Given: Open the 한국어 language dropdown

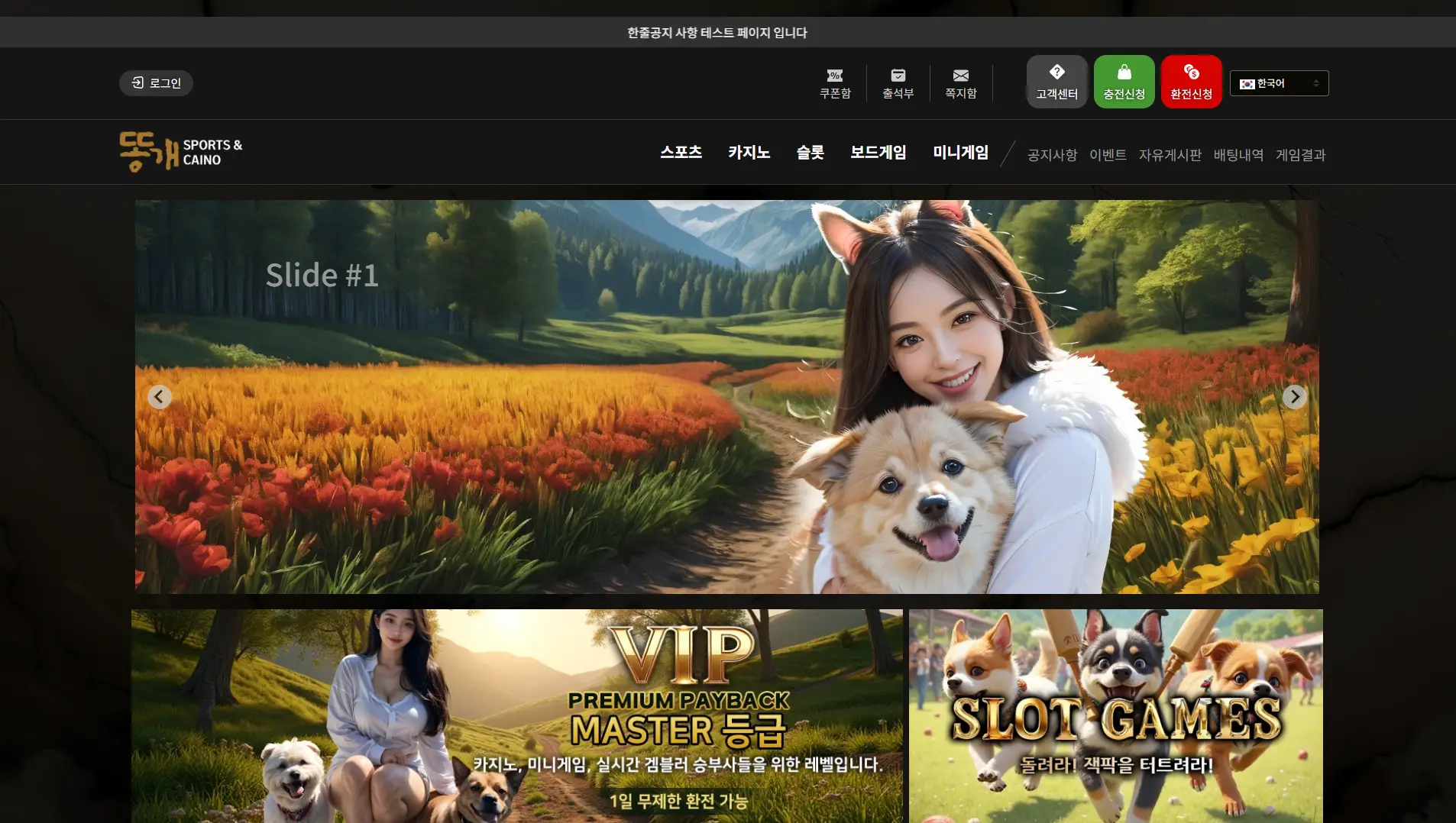Looking at the screenshot, I should tap(1279, 83).
